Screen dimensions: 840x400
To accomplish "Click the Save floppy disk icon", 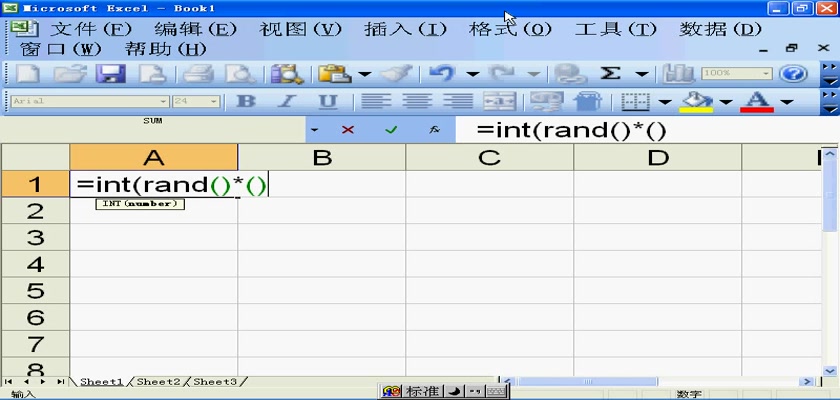I will 110,74.
